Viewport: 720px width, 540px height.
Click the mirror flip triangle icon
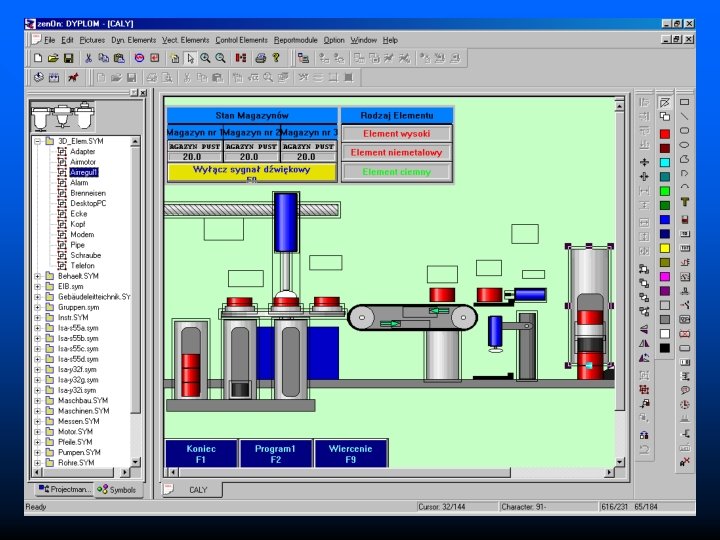[x=644, y=343]
